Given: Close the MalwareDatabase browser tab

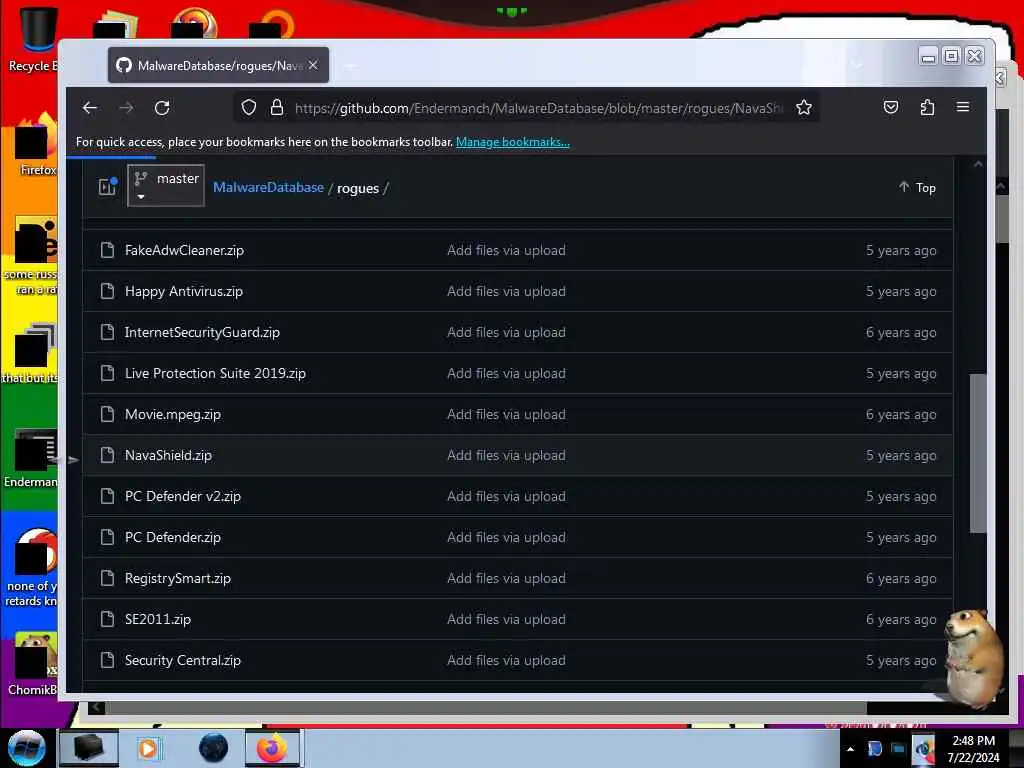Looking at the screenshot, I should (313, 65).
